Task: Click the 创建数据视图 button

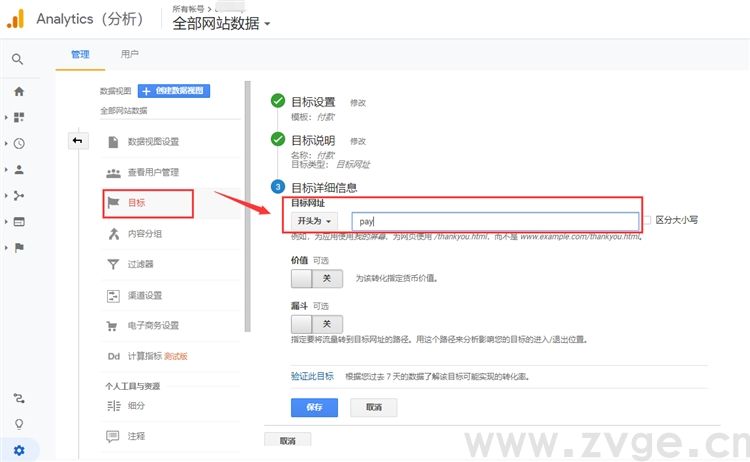Action: click(x=174, y=91)
